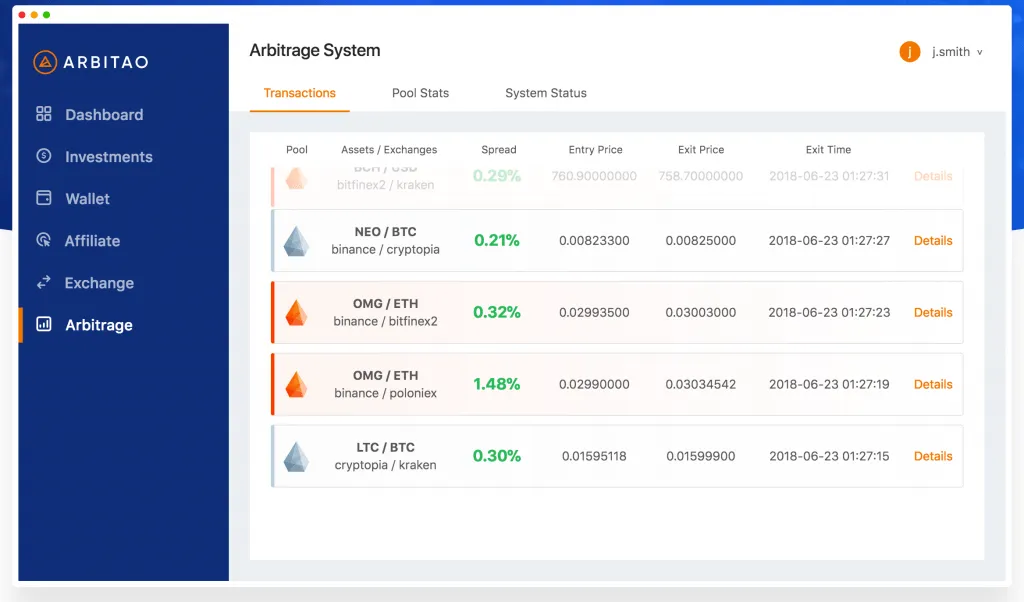Click the NEO / BTC pool crystal icon
Screen dimensions: 1024x602
pyautogui.click(x=296, y=241)
